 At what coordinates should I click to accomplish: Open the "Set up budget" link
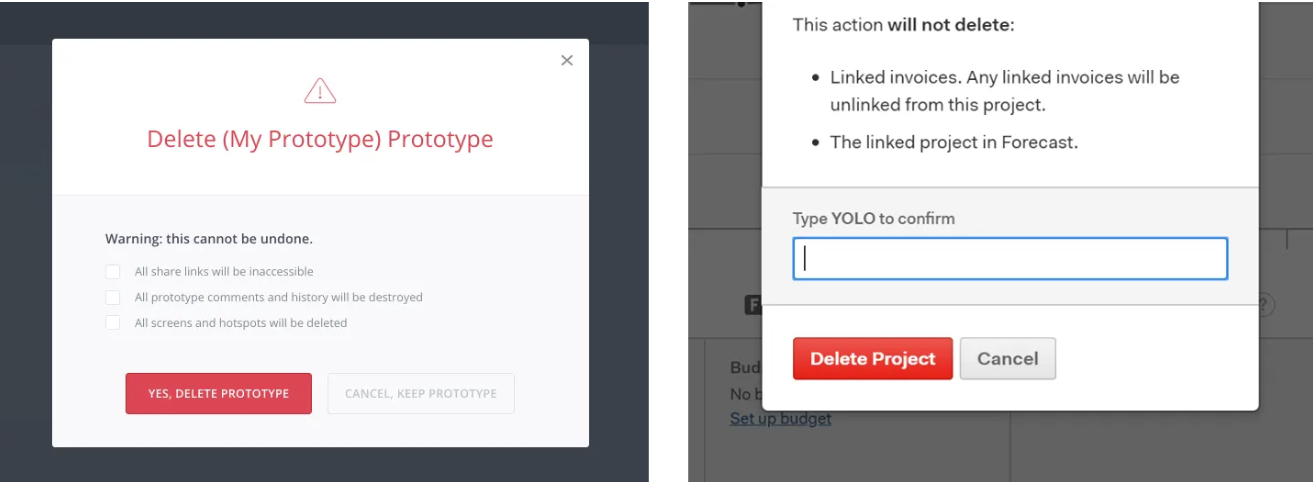(x=780, y=419)
